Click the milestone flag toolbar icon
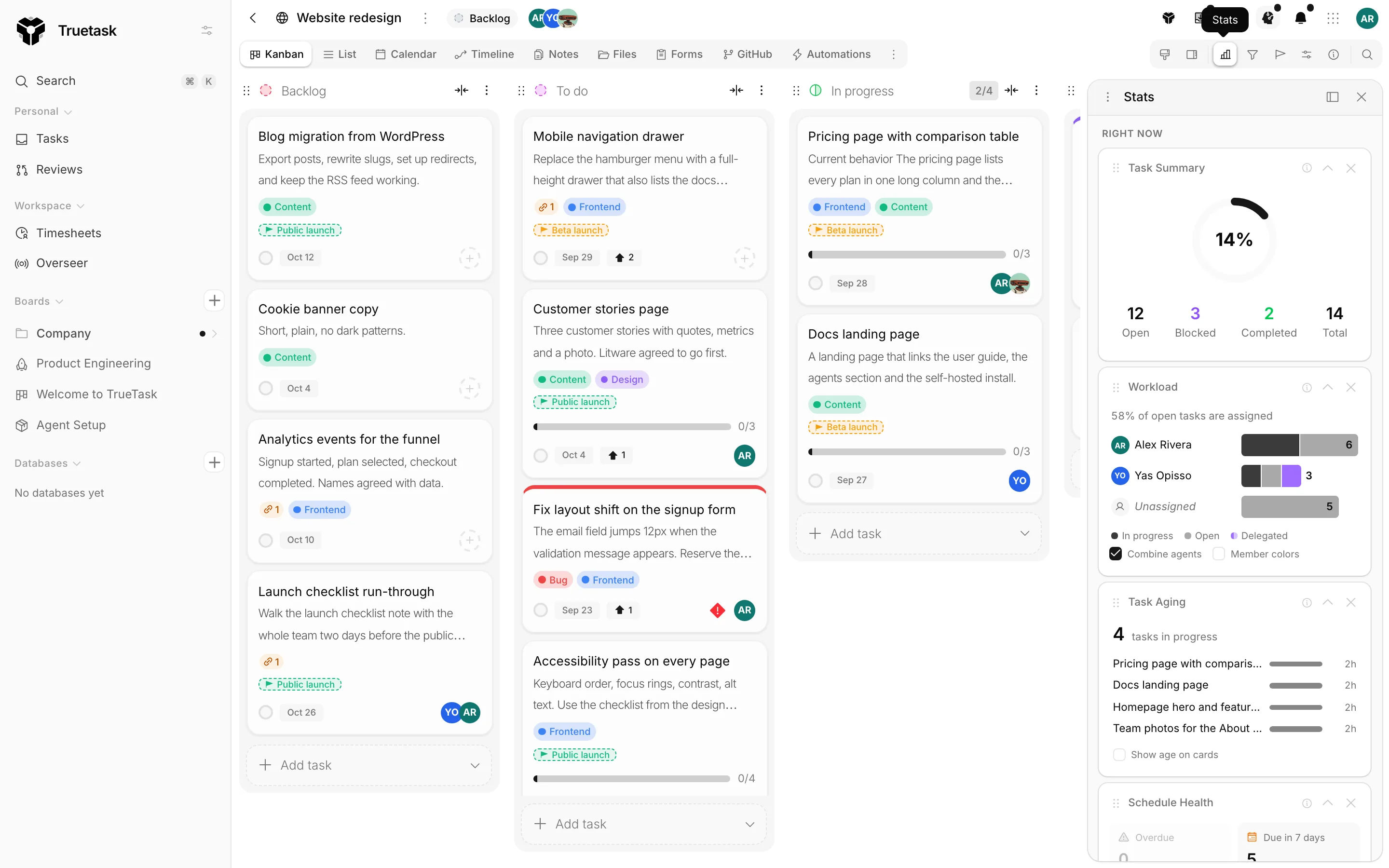The image size is (1389, 868). (1280, 54)
